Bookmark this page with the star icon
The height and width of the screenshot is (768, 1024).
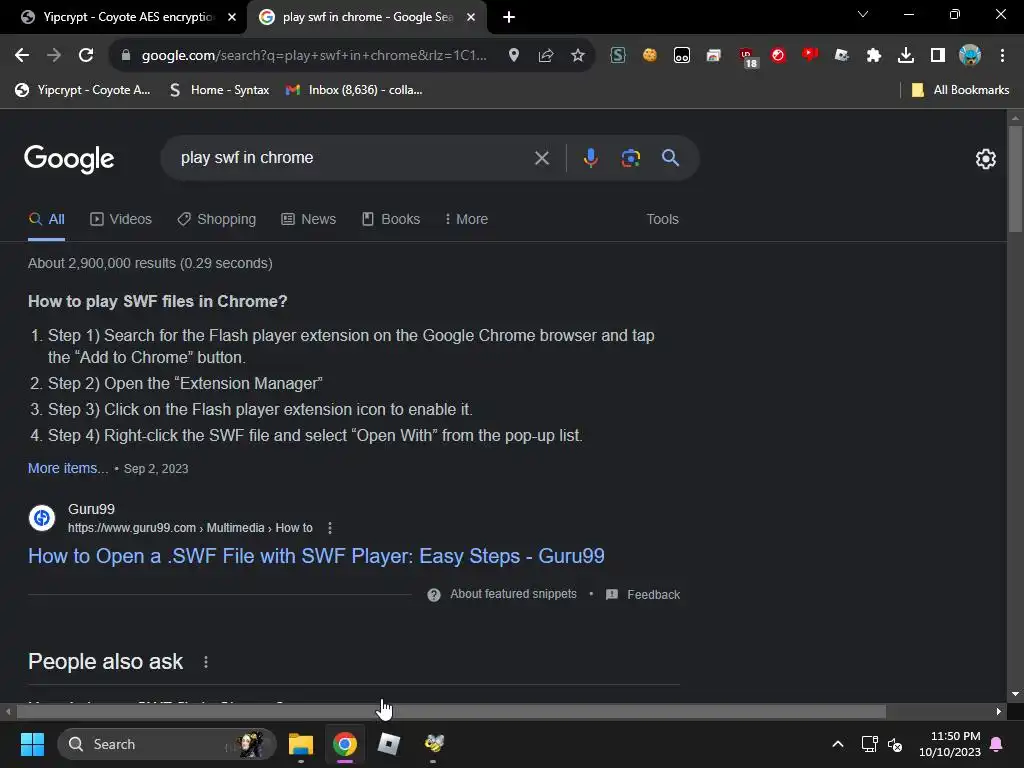click(x=578, y=56)
